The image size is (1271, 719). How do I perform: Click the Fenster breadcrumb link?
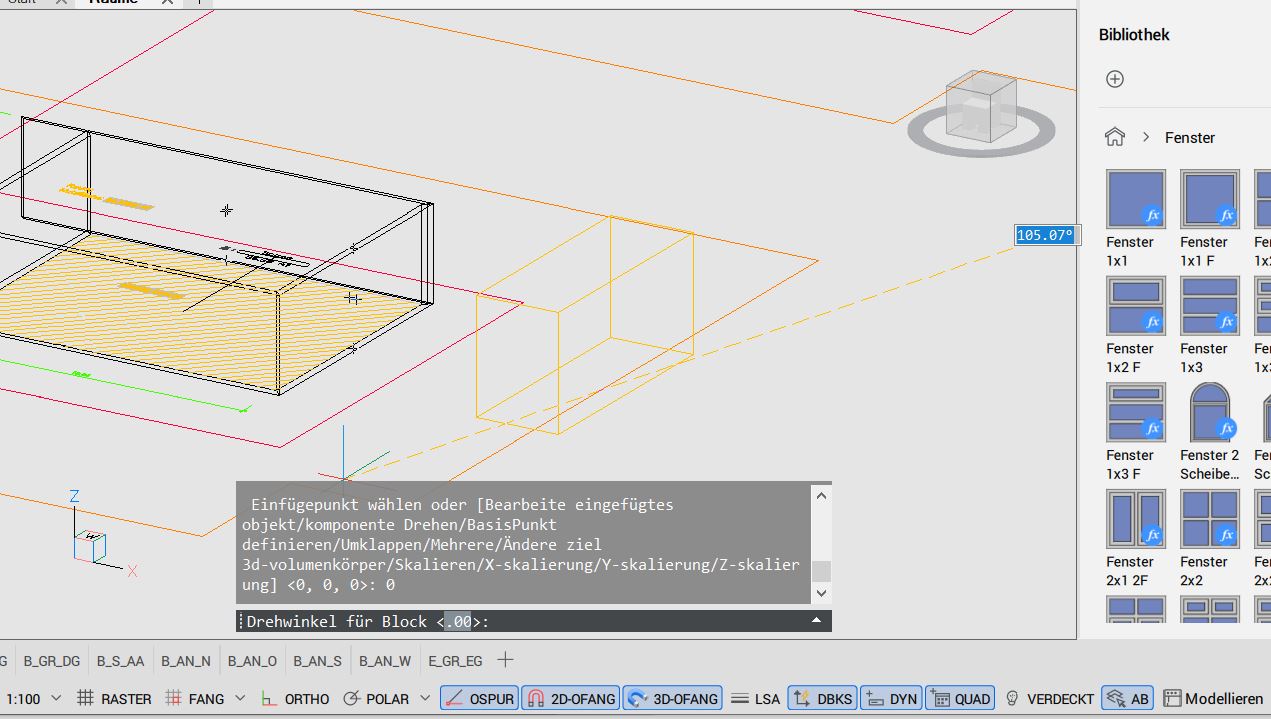point(1189,138)
